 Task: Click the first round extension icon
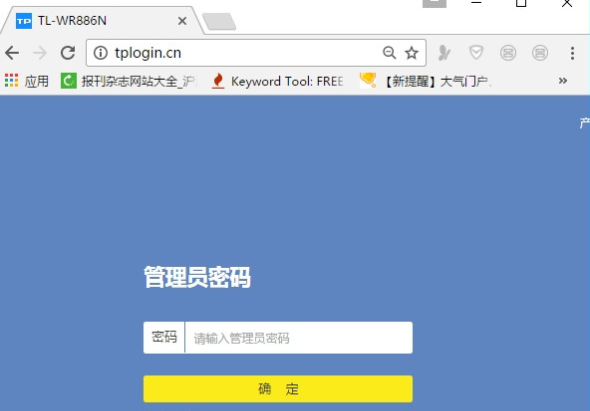tap(508, 53)
